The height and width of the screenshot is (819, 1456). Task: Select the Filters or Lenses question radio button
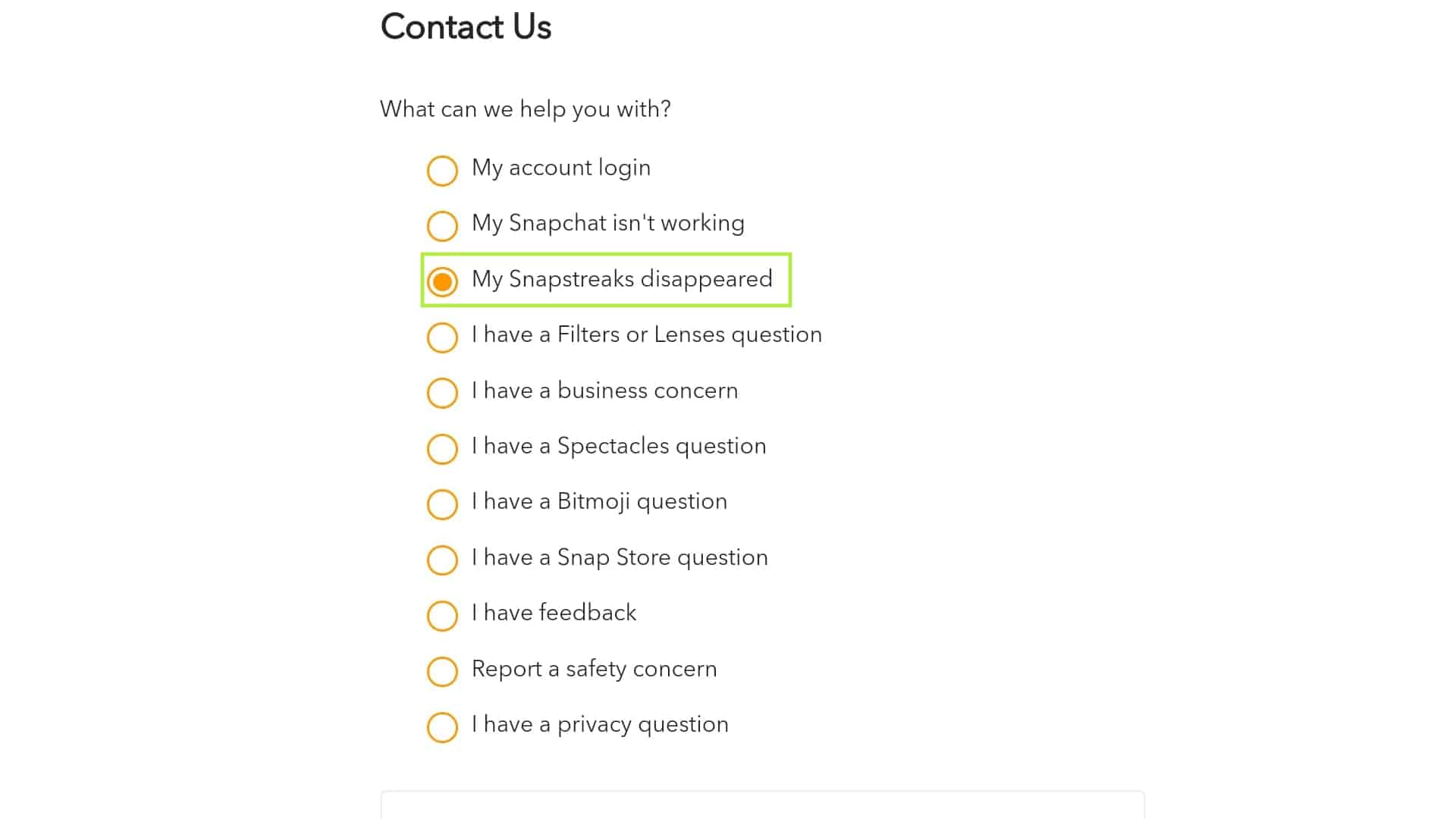442,337
